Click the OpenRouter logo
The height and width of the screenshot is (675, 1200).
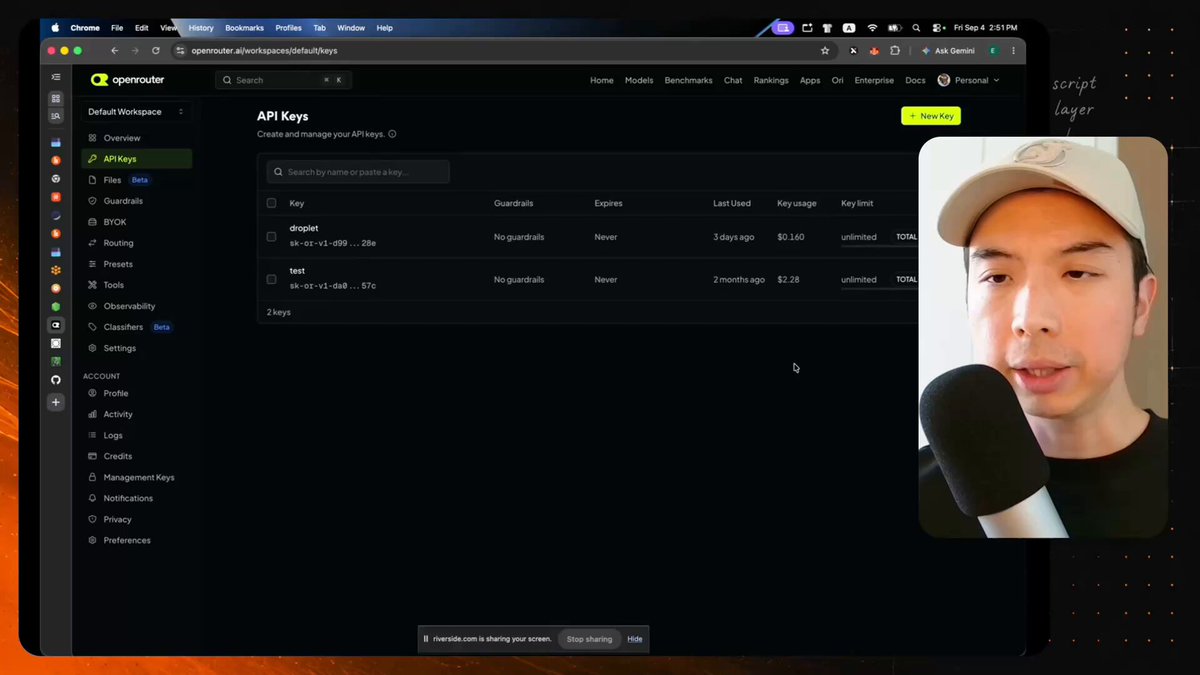click(x=127, y=80)
